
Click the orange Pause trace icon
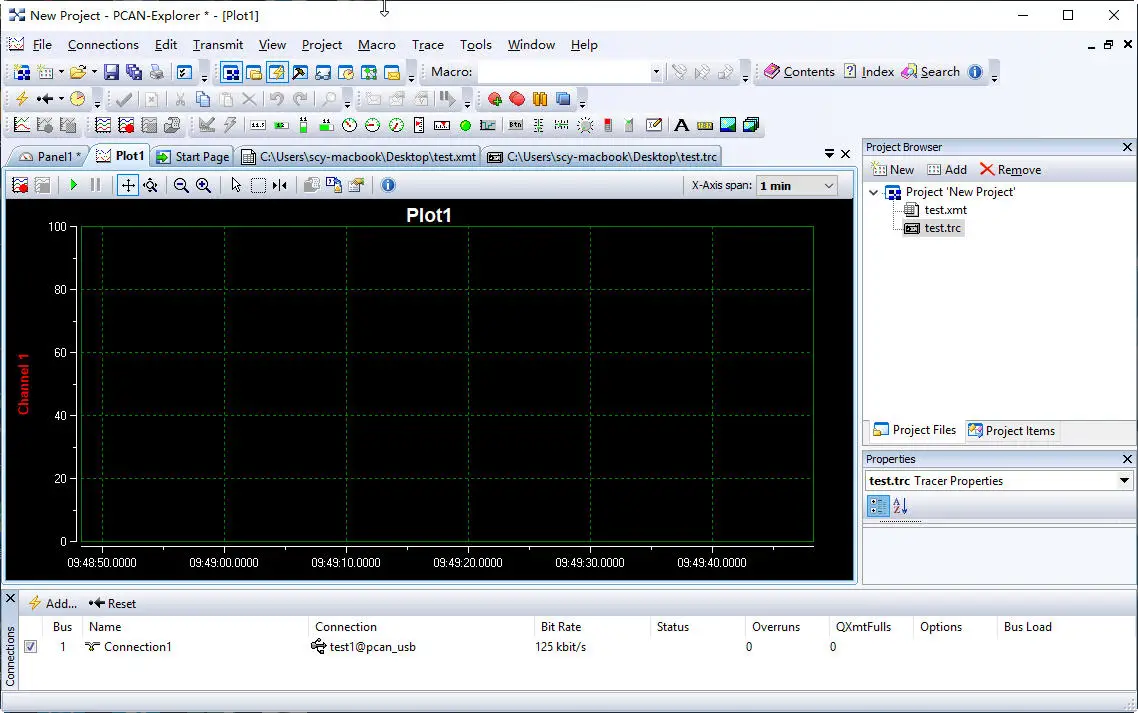pos(539,99)
